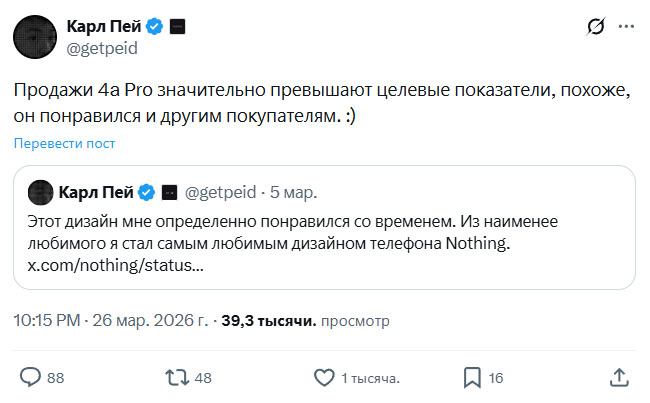The width and height of the screenshot is (650, 403).
Task: Repost this tweet via retweet icon
Action: tap(176, 378)
